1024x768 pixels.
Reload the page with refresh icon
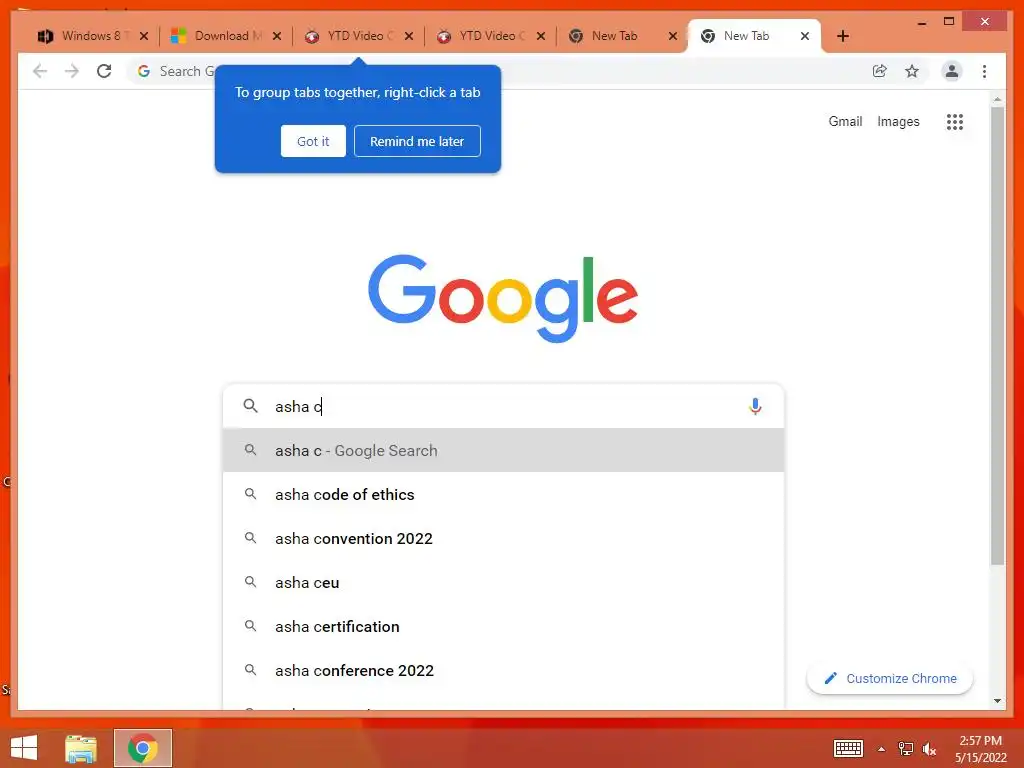[x=104, y=71]
